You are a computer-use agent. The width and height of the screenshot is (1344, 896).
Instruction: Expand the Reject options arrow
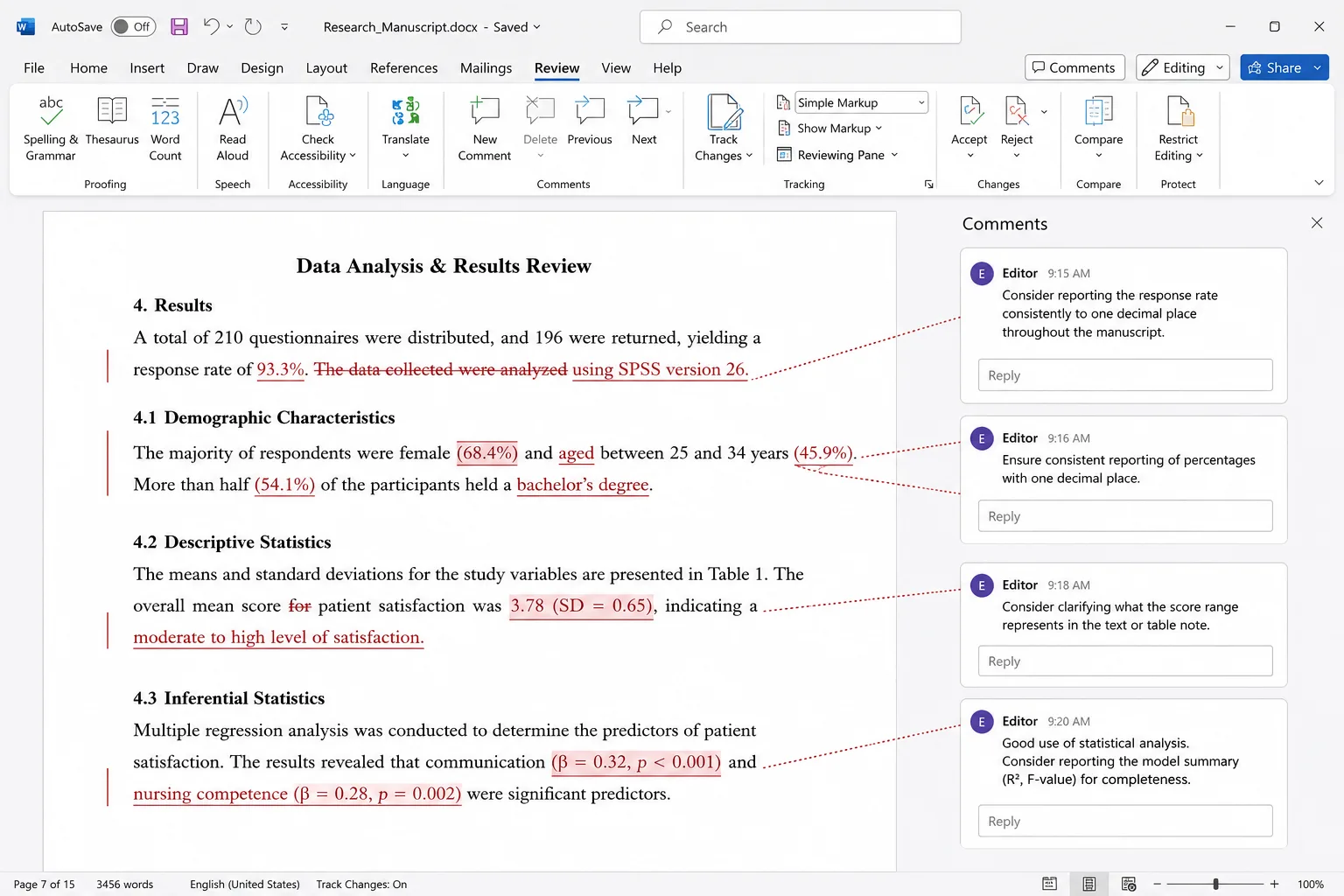point(1016,156)
